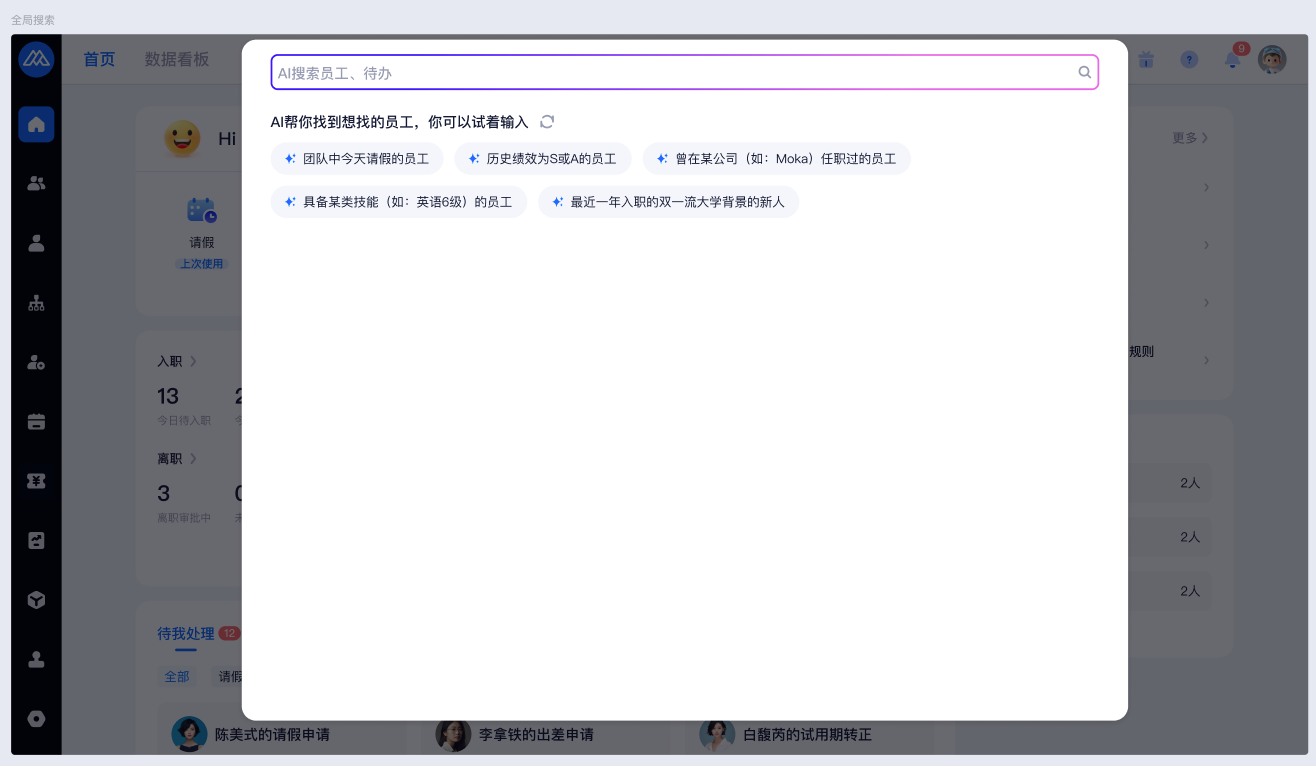Choose 最近一年入职的双一流大学背景的新人 suggestion
Screen dimensions: 1316x766
pos(668,202)
